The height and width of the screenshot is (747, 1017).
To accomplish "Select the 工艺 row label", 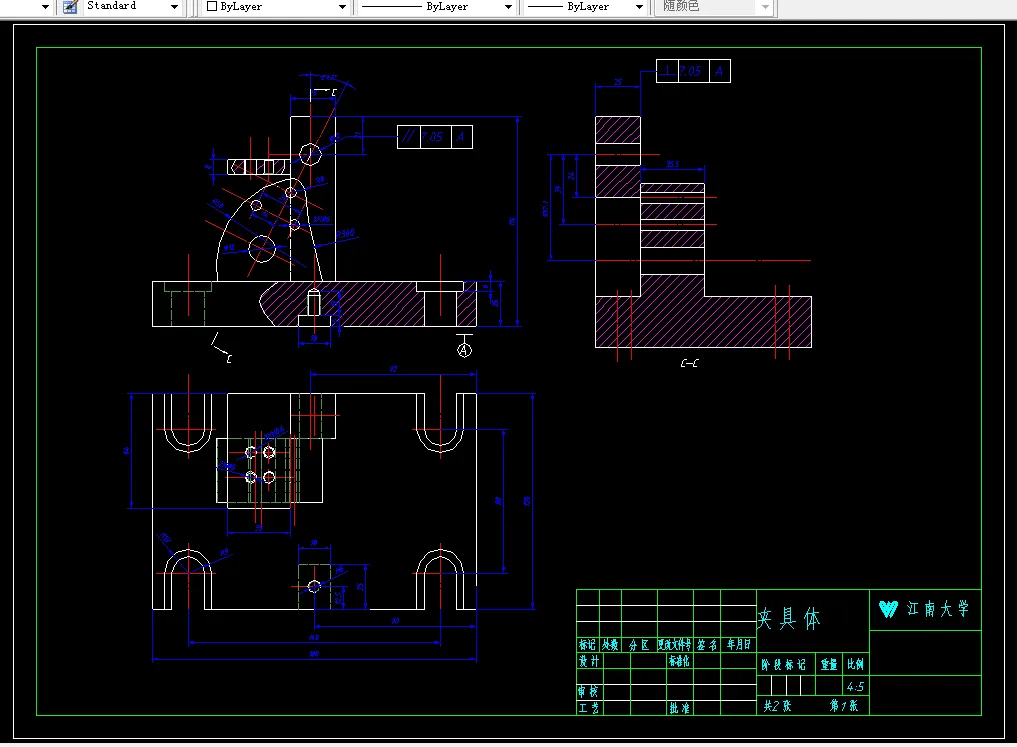I will pos(588,707).
